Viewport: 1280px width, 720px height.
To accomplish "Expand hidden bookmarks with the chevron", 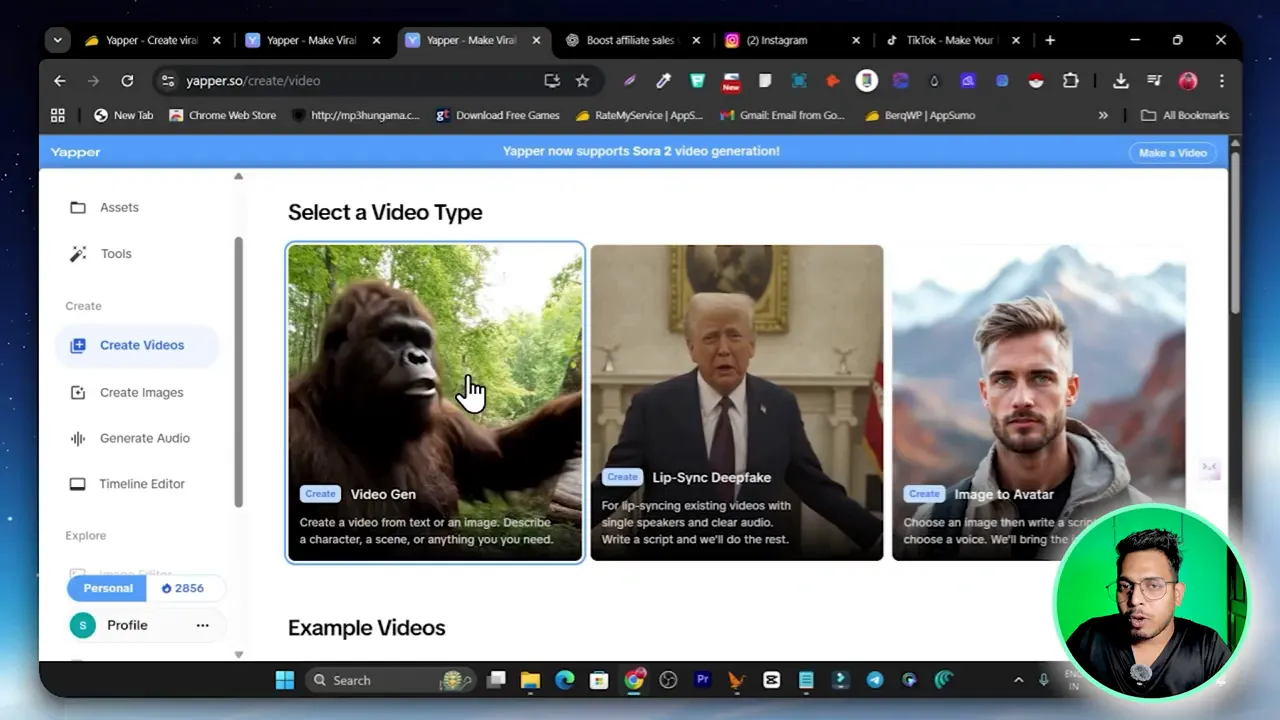I will click(1103, 115).
